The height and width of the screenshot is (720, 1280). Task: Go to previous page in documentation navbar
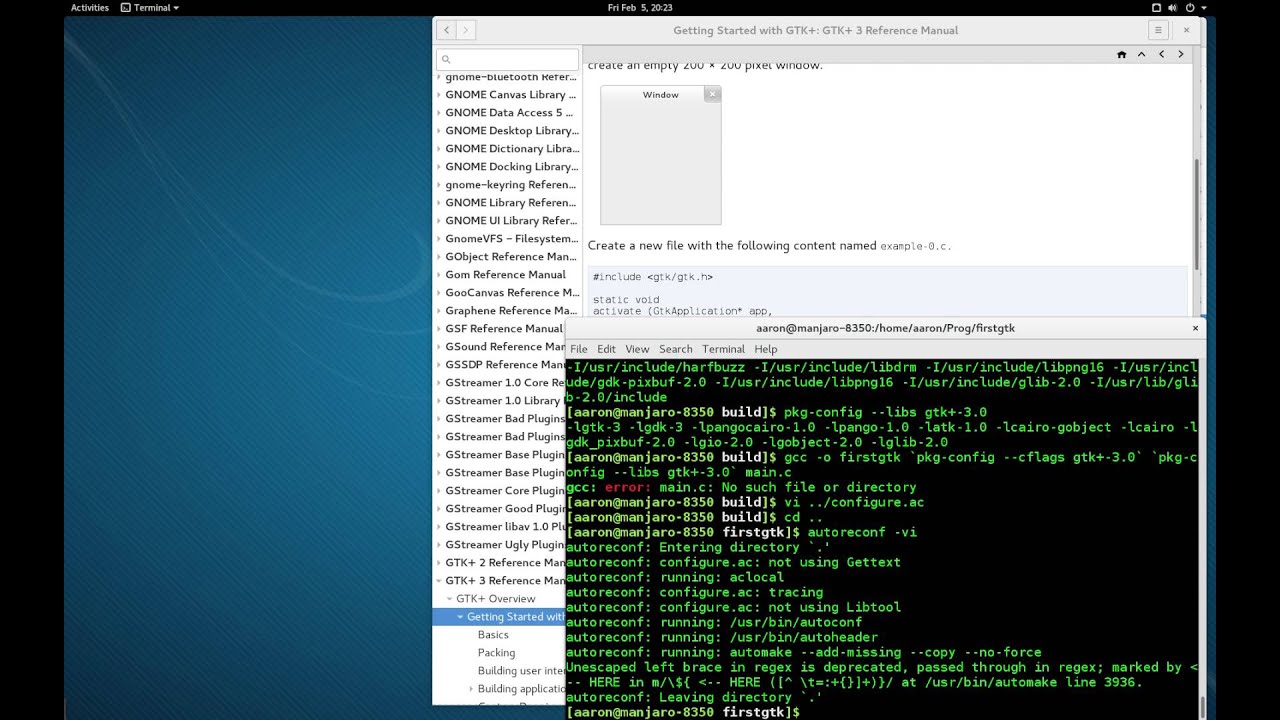[x=1161, y=54]
